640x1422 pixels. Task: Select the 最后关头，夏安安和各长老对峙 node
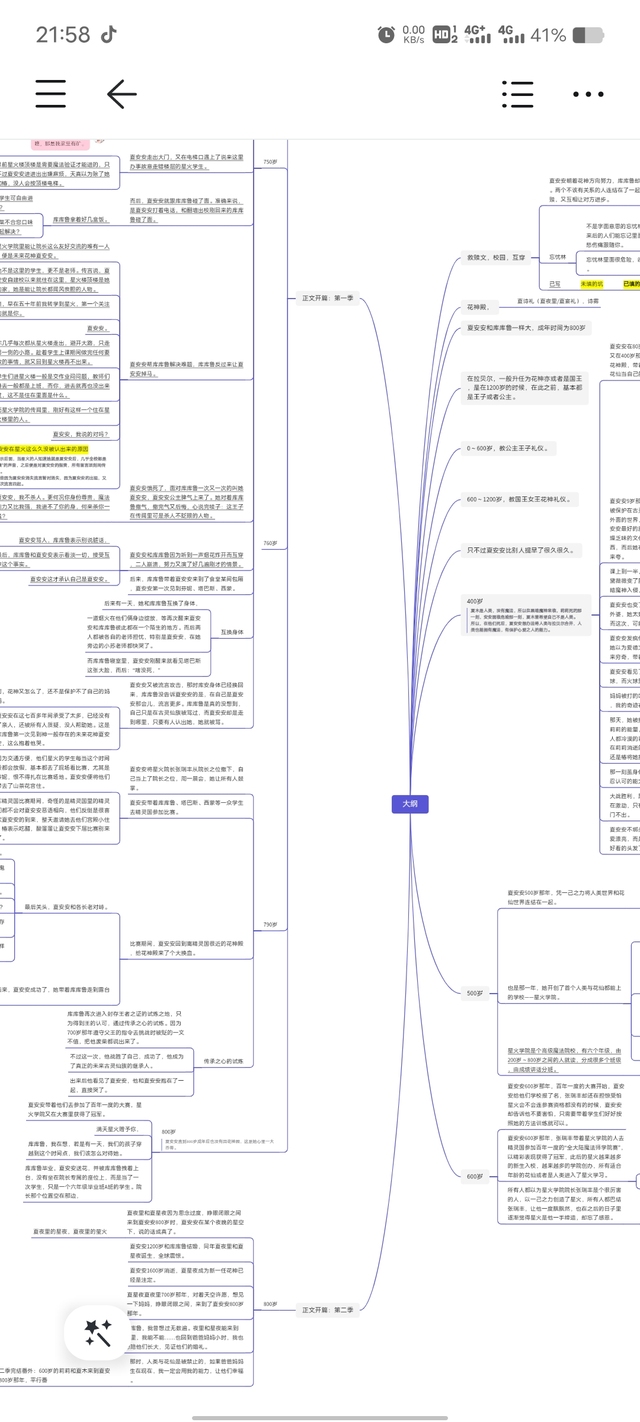click(x=67, y=906)
